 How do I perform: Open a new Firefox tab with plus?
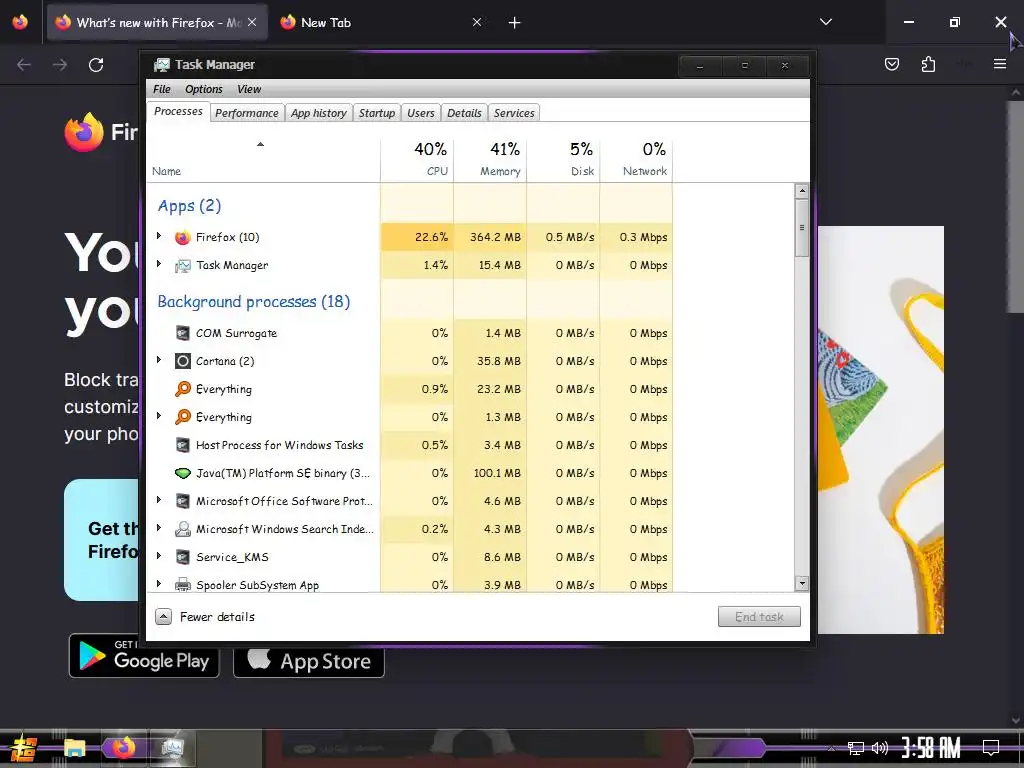(x=515, y=23)
